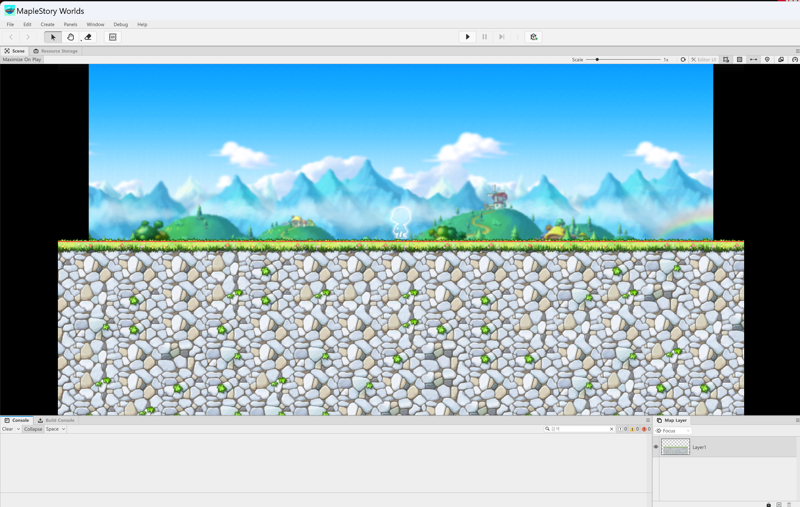Viewport: 800px width, 507px height.
Task: Toggle the layered image icon in scene toolbar
Action: tap(781, 60)
